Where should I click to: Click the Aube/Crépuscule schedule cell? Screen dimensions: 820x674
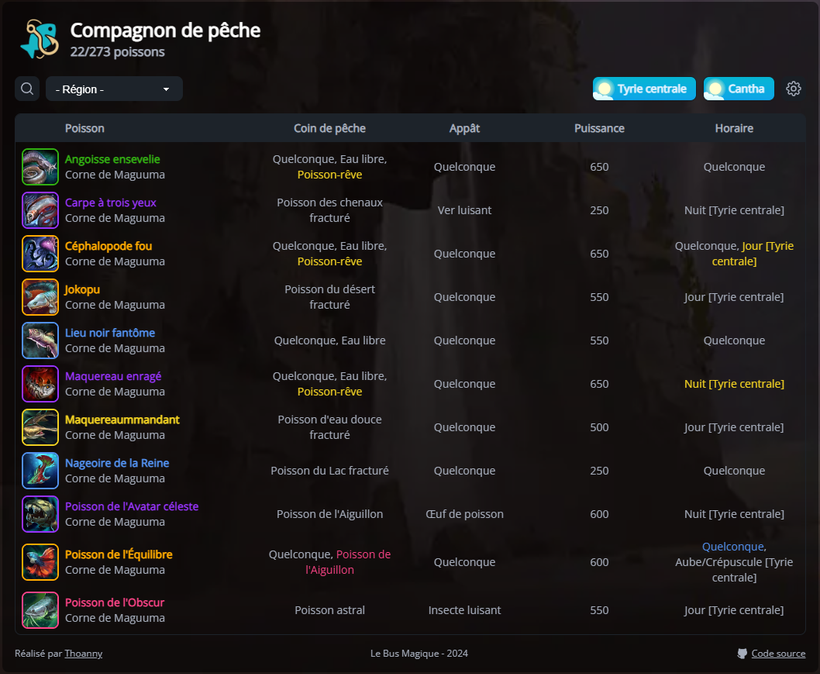(x=734, y=562)
